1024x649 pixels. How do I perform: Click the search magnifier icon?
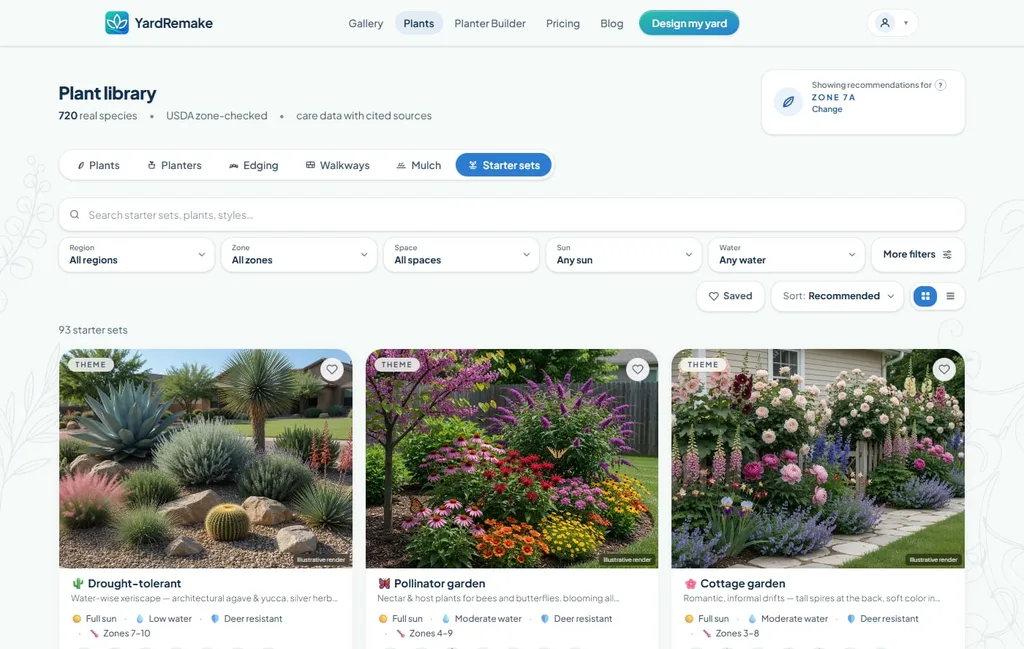point(74,215)
